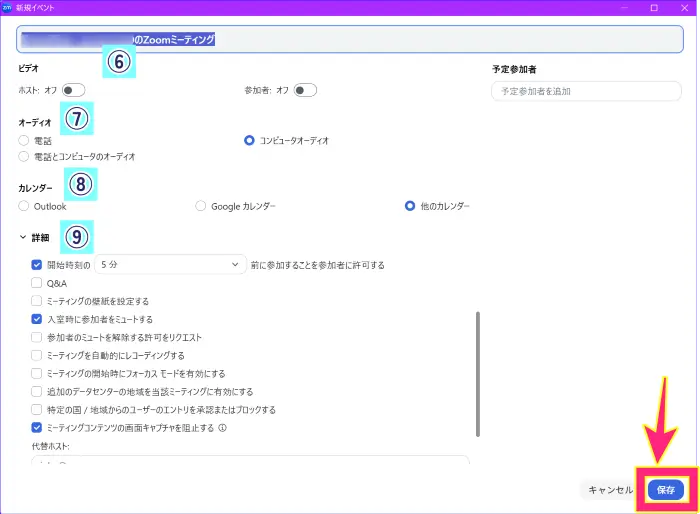Select 電話とコンピュータのオーディオ radio option
Screen dimensions: 700x514
pyautogui.click(x=24, y=156)
